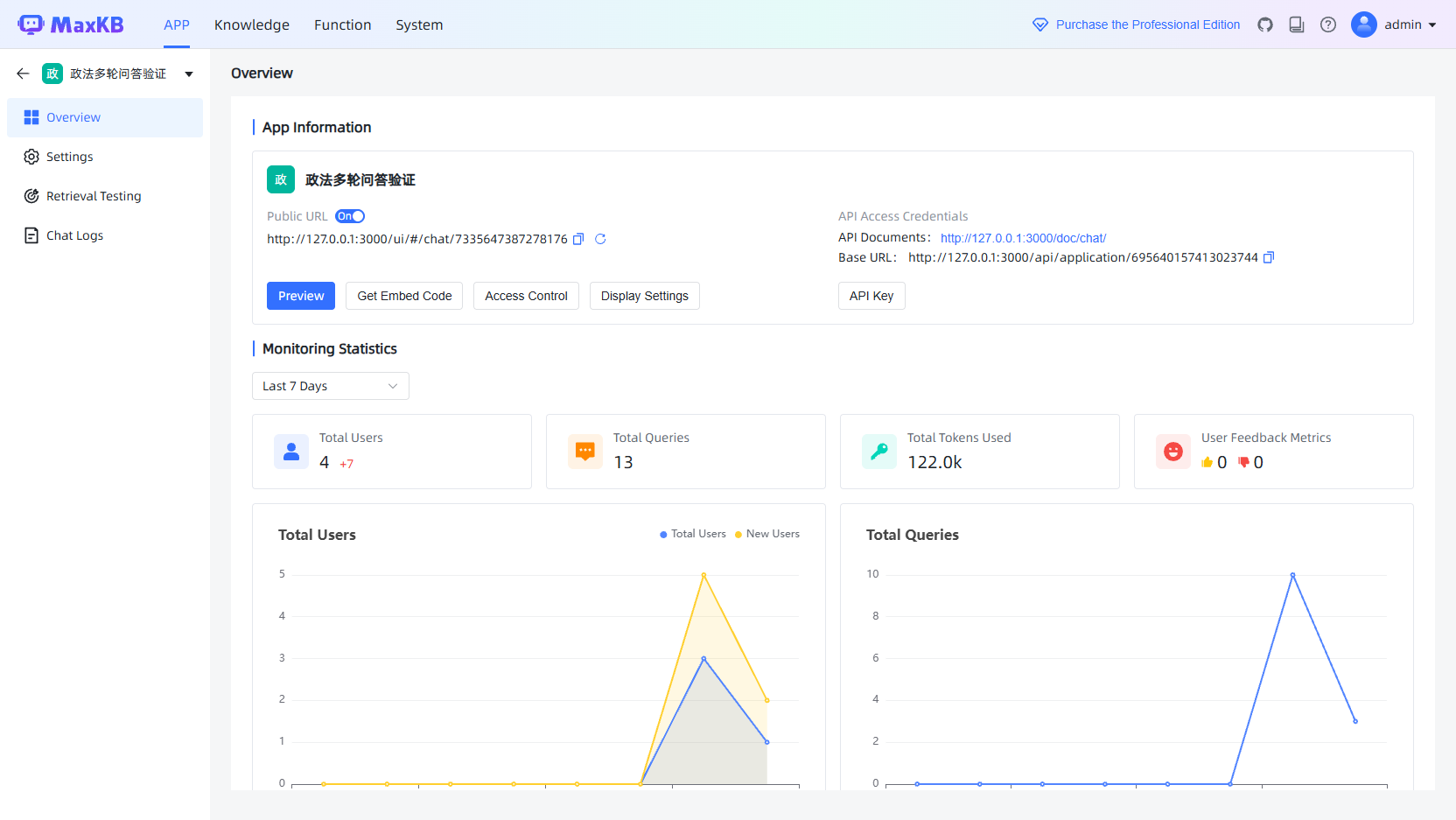1456x820 pixels.
Task: Click the User Feedback smiley icon
Action: point(1173,452)
